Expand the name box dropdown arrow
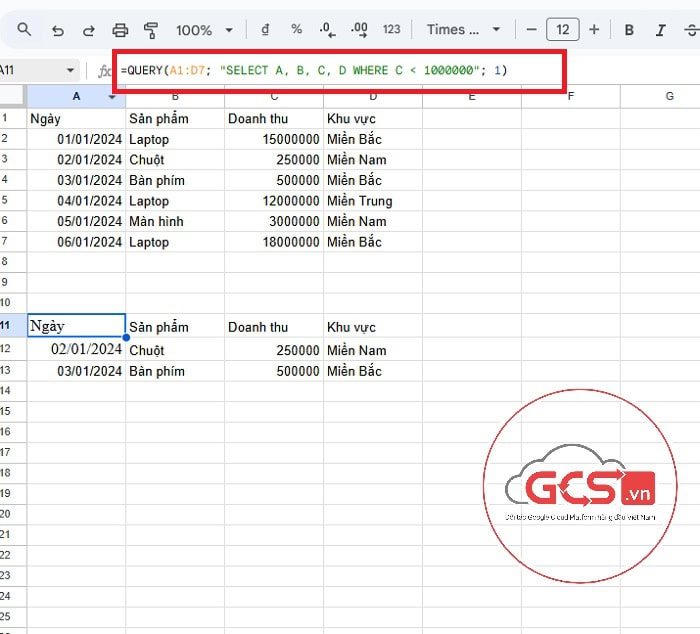Screen dimensions: 700x634 tap(70, 71)
